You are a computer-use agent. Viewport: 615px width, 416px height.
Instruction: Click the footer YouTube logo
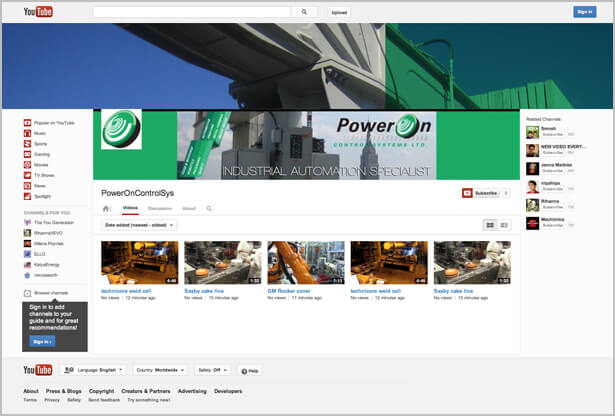tap(38, 370)
